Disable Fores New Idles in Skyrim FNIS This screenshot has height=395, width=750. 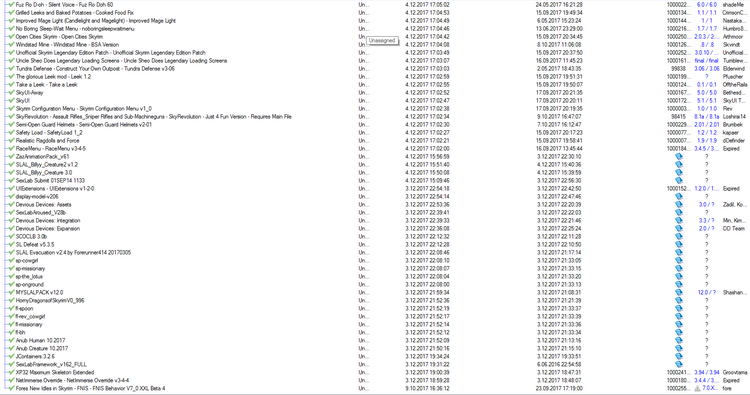pyautogui.click(x=11, y=388)
